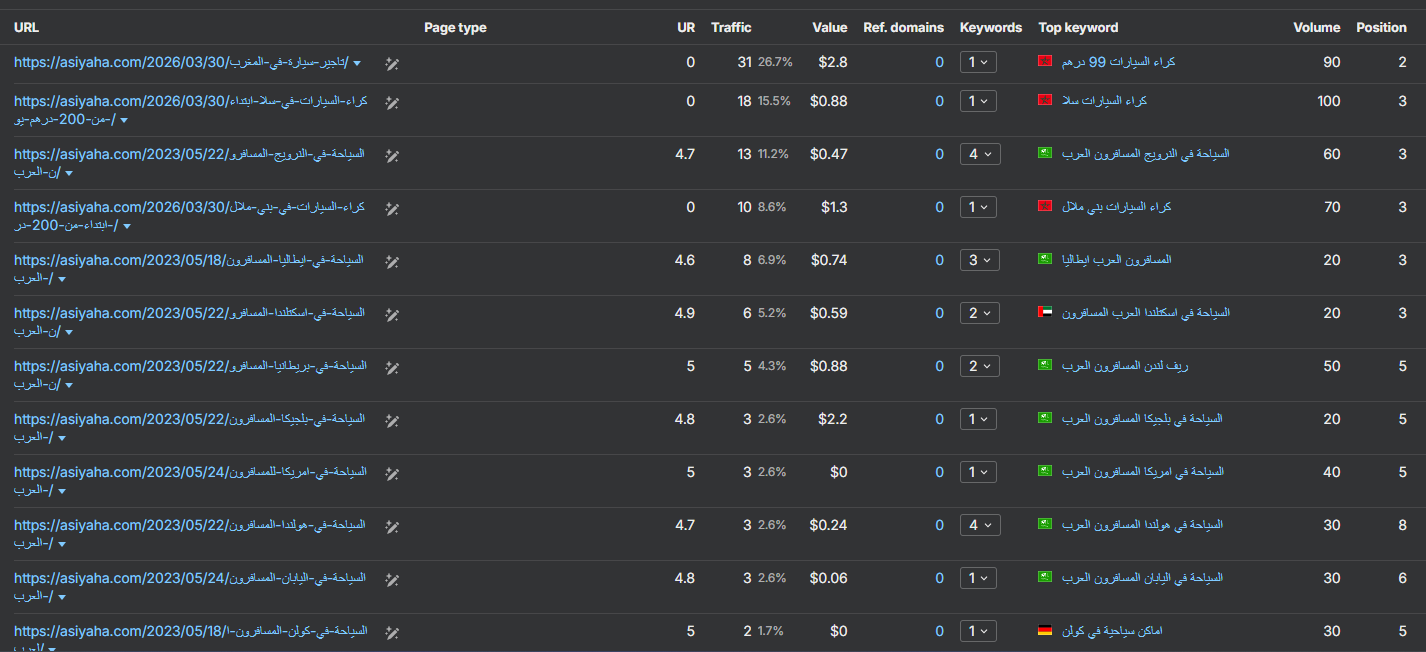The height and width of the screenshot is (652, 1426).
Task: Open the asiyaha.com URL link in the traffic 31 row
Action: pos(181,63)
